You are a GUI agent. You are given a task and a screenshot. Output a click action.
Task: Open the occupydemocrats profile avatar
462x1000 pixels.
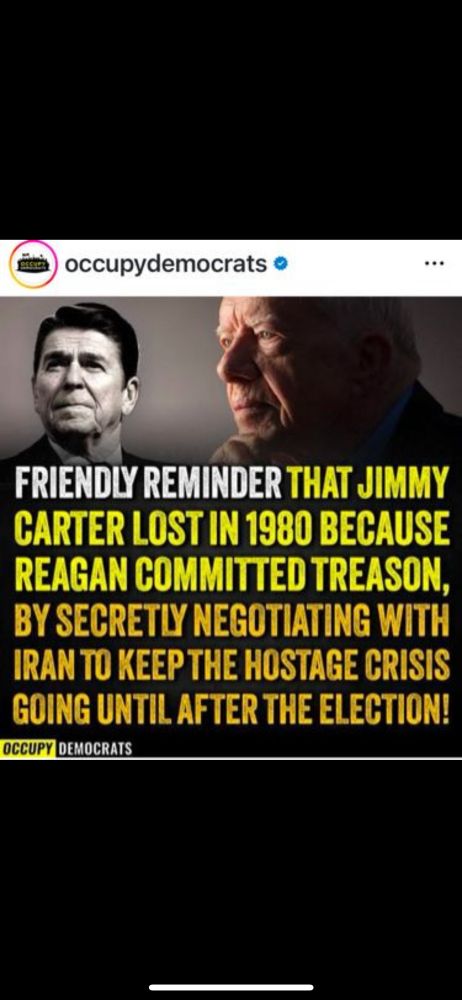pyautogui.click(x=34, y=264)
